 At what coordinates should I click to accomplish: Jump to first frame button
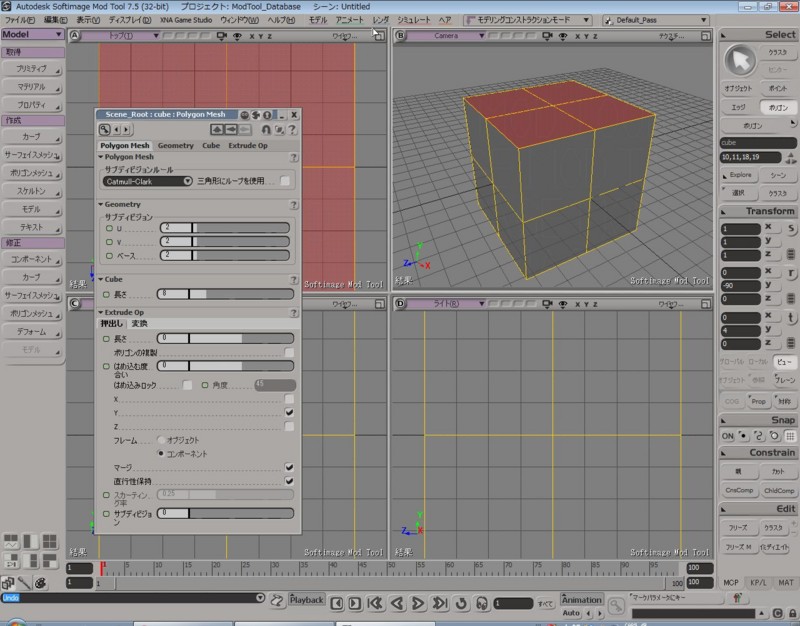click(376, 604)
